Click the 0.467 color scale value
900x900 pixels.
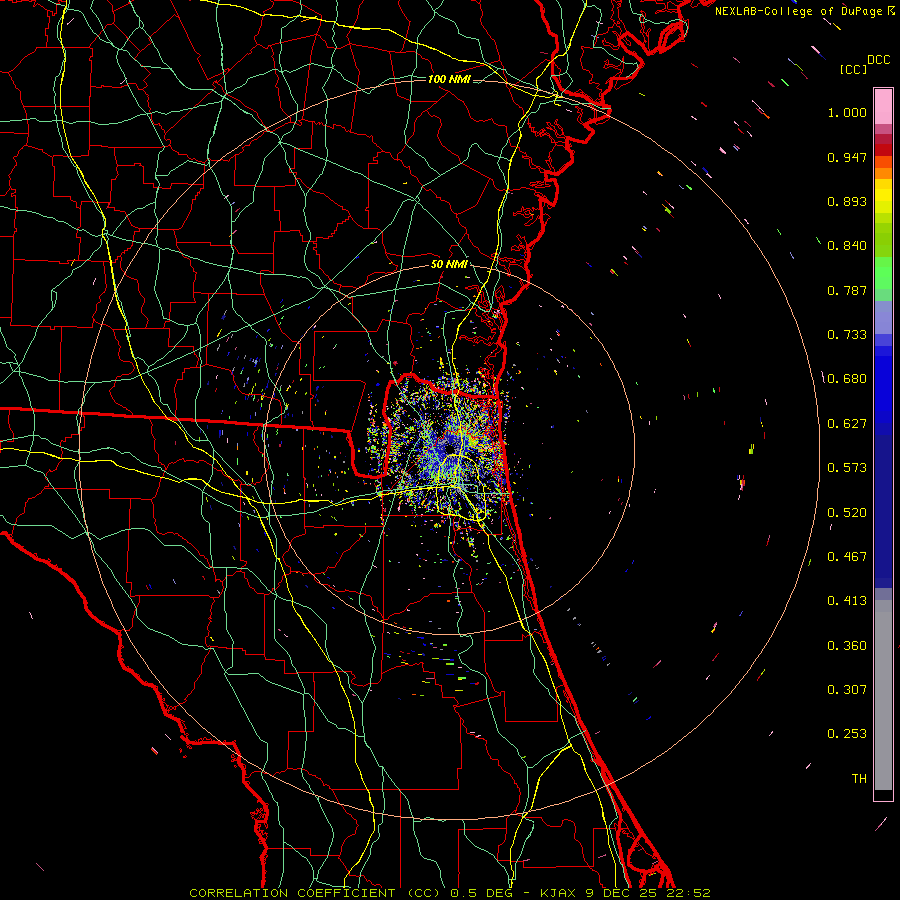coord(847,557)
